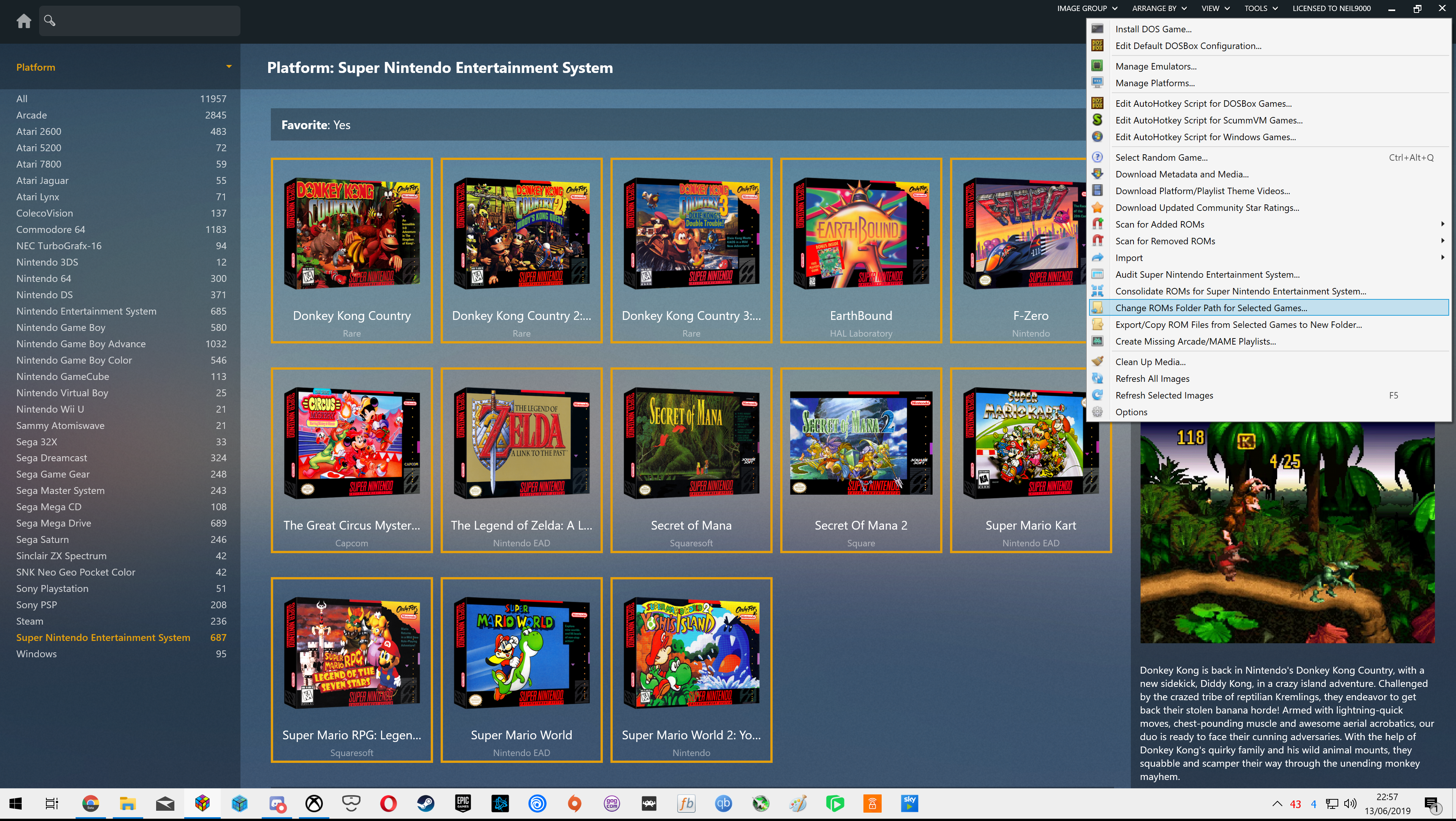
Task: Click the Import arrow icon
Action: click(1097, 258)
